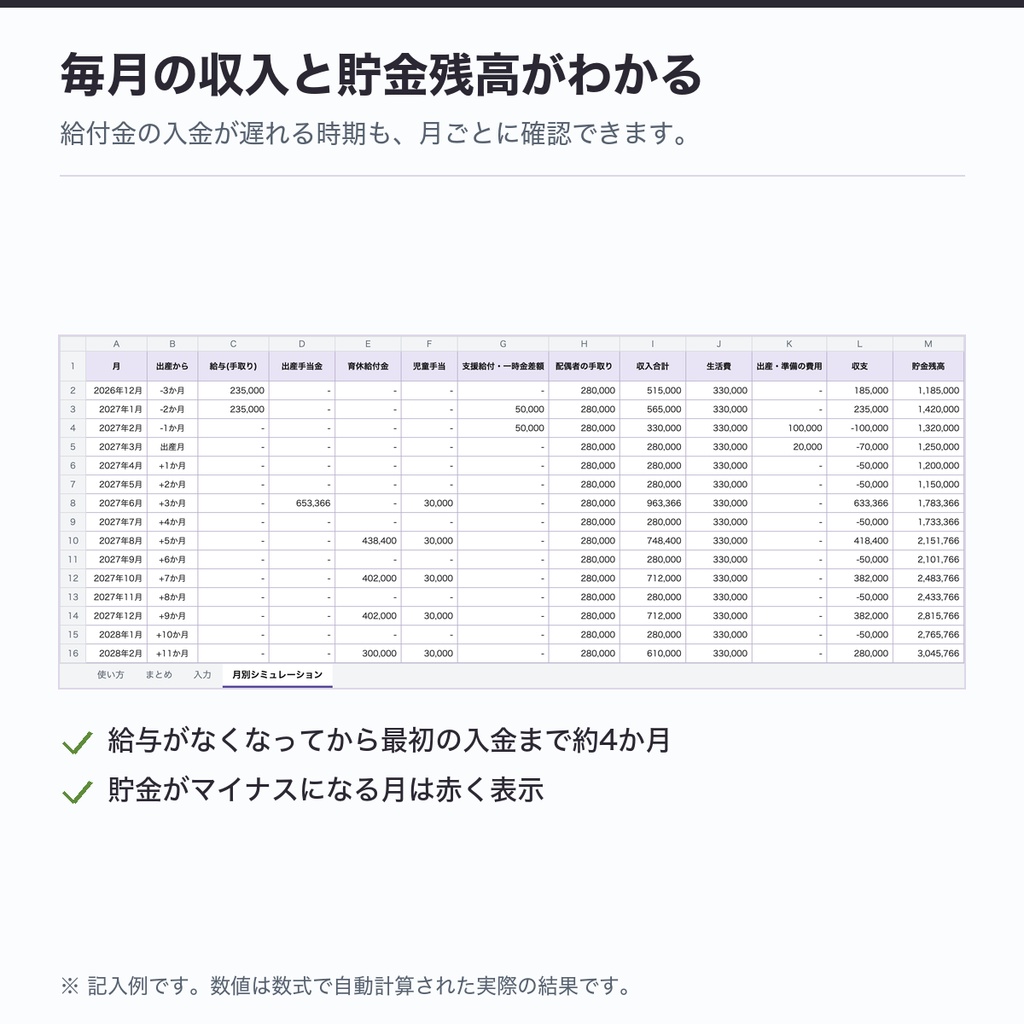Select the 418,400 収支 cell
The width and height of the screenshot is (1024, 1024).
coord(859,541)
